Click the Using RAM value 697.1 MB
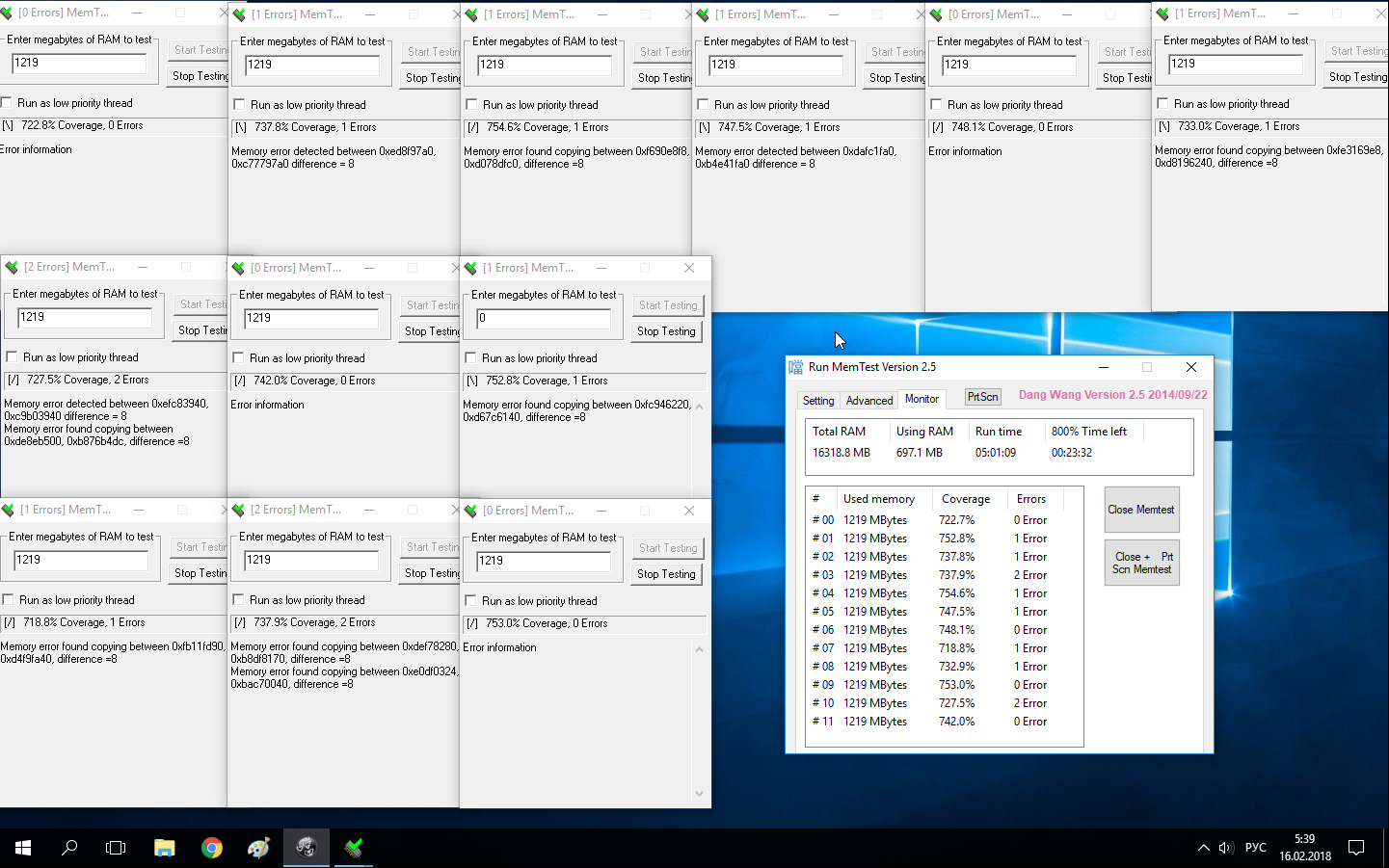The image size is (1389, 868). tap(920, 453)
